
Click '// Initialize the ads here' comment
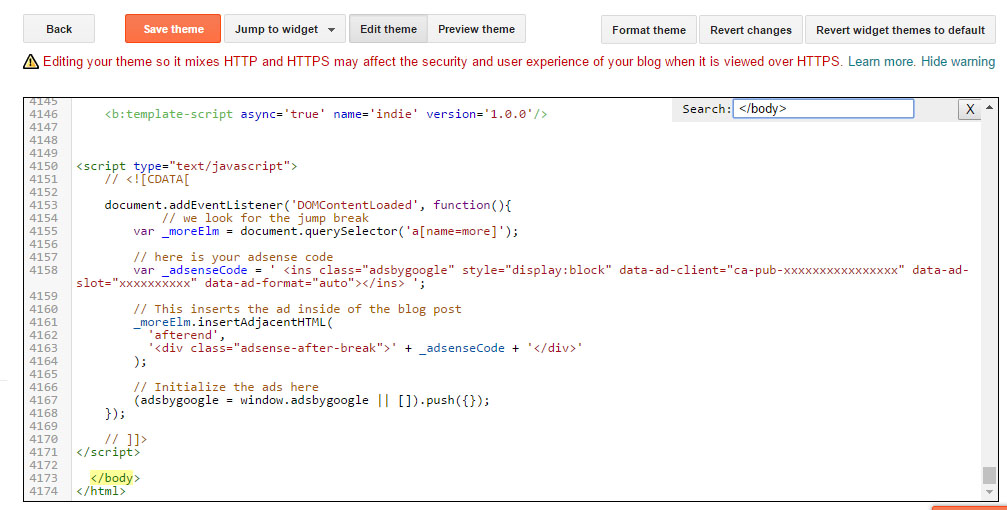(226, 387)
